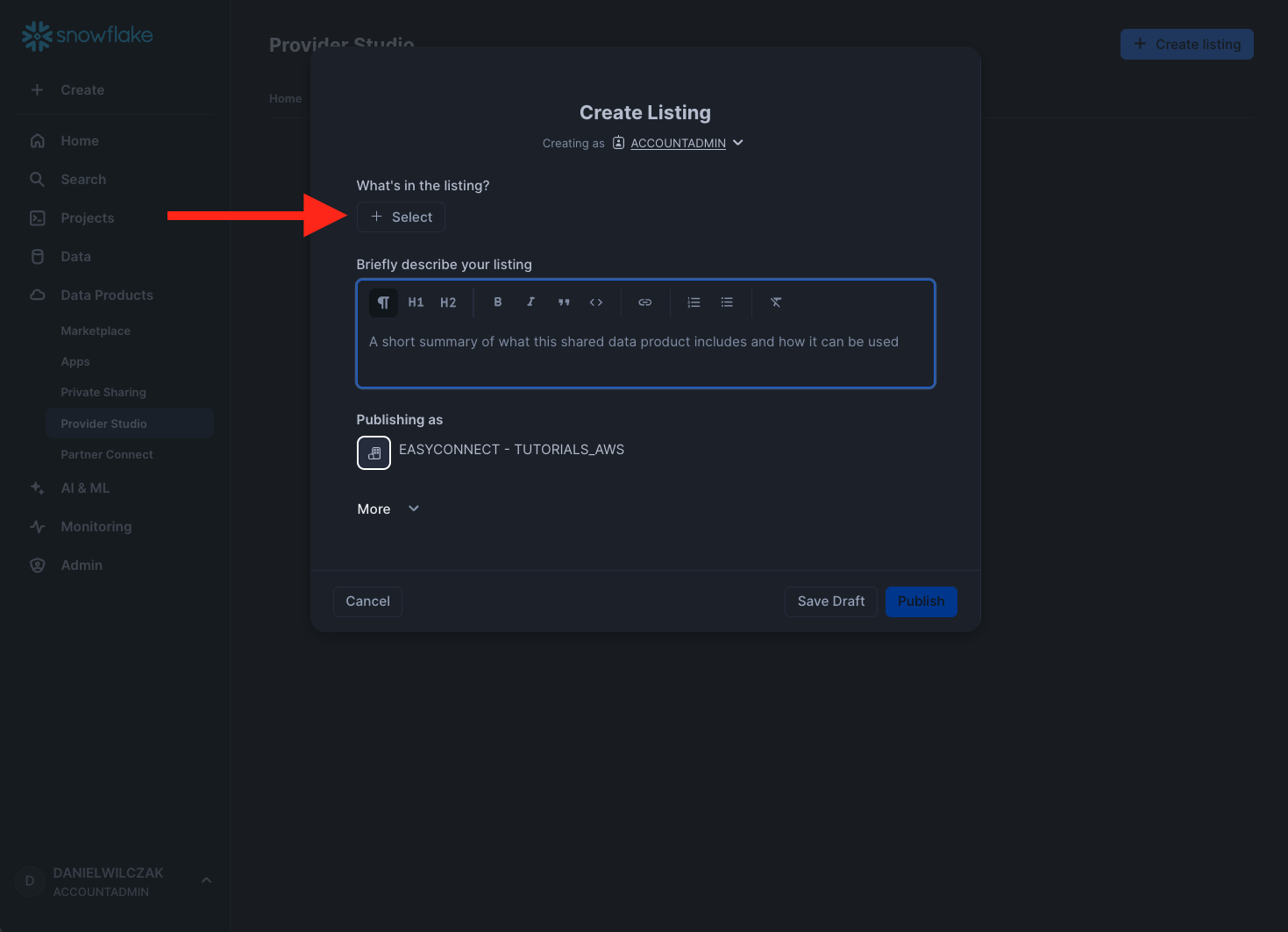Screen dimensions: 1288x932
Task: Start a bulleted list
Action: (727, 302)
